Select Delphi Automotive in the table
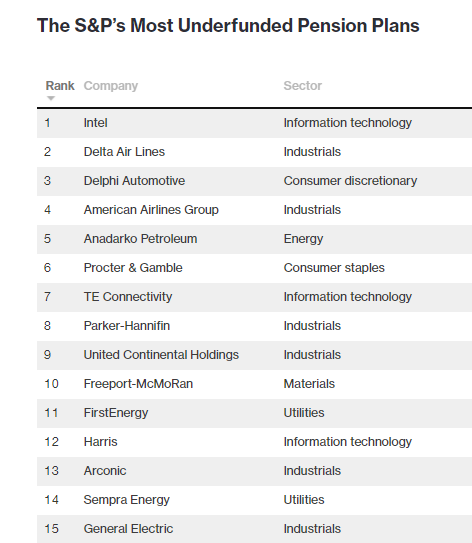 click(134, 181)
